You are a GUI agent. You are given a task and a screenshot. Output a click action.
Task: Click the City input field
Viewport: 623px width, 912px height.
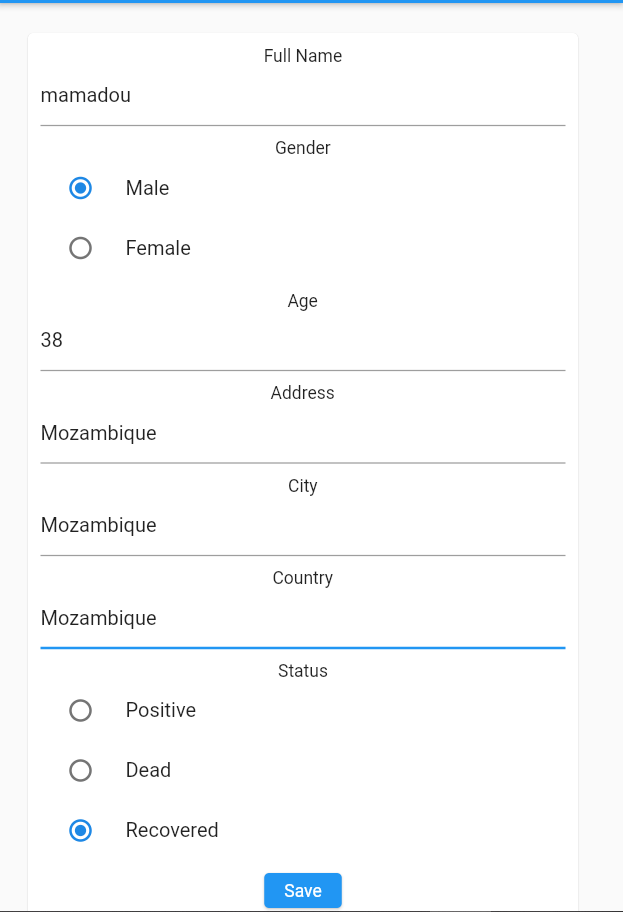(x=302, y=525)
